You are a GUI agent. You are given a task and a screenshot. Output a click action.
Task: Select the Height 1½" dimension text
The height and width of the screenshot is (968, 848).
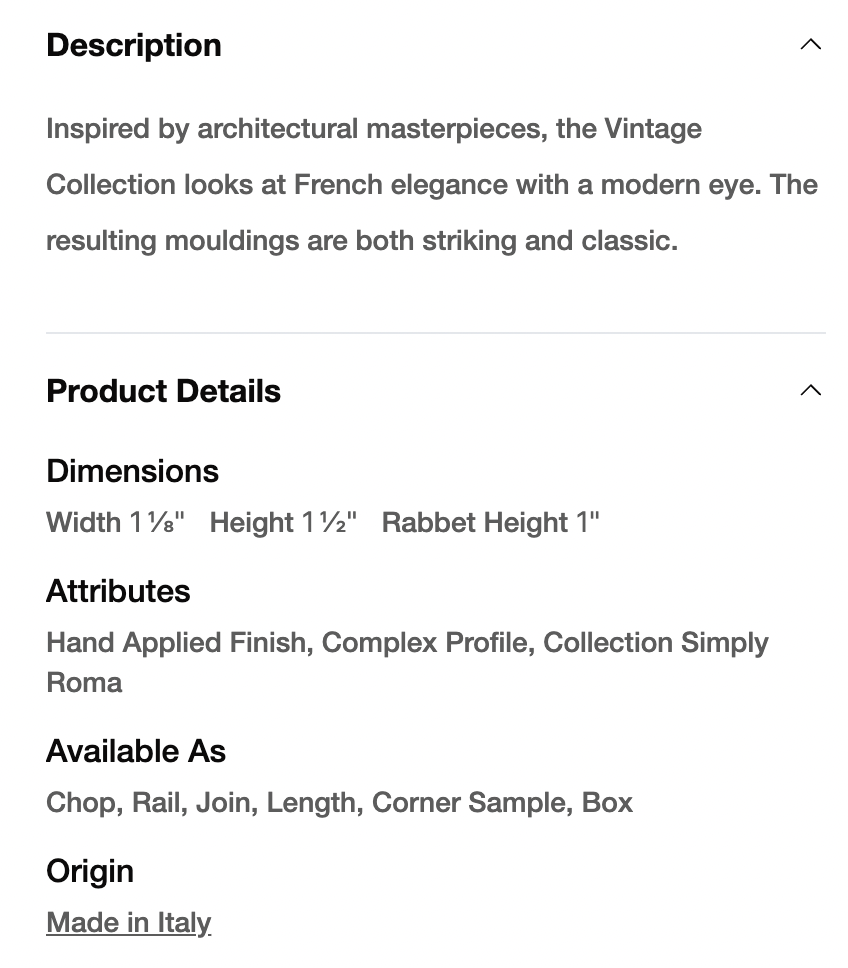tap(282, 522)
